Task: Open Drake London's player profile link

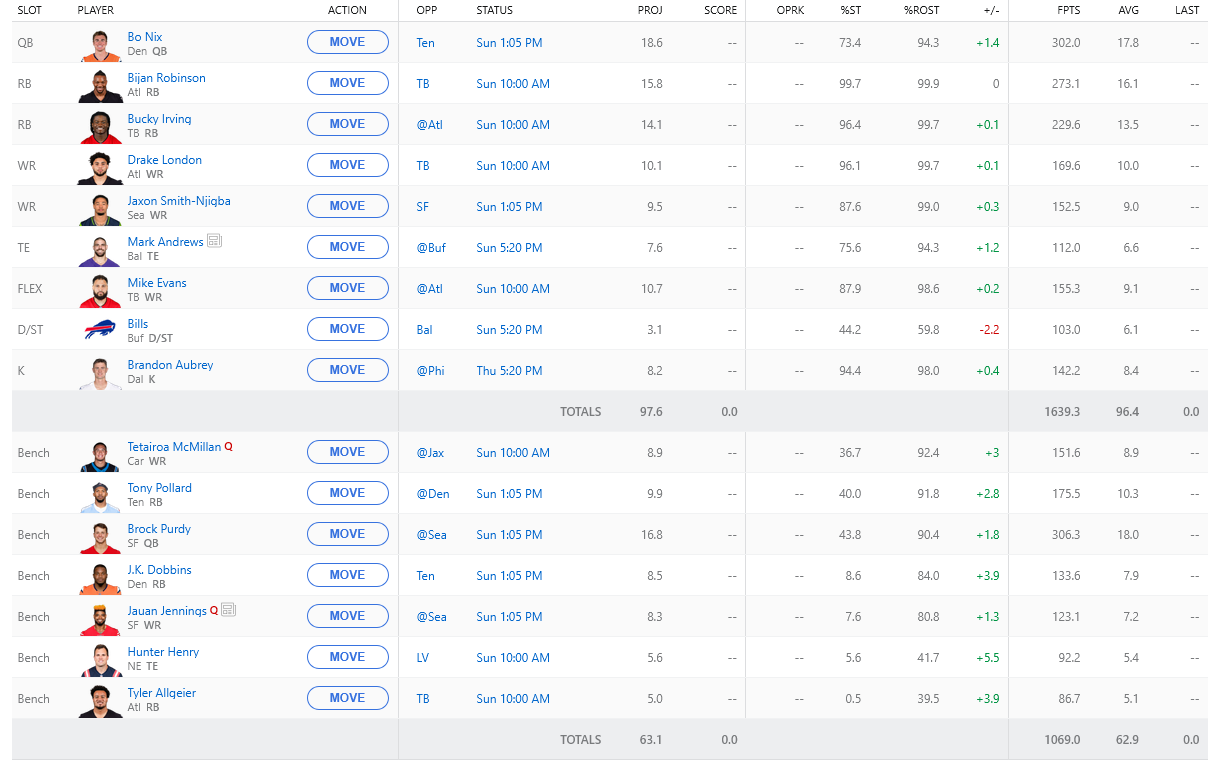Action: point(164,160)
